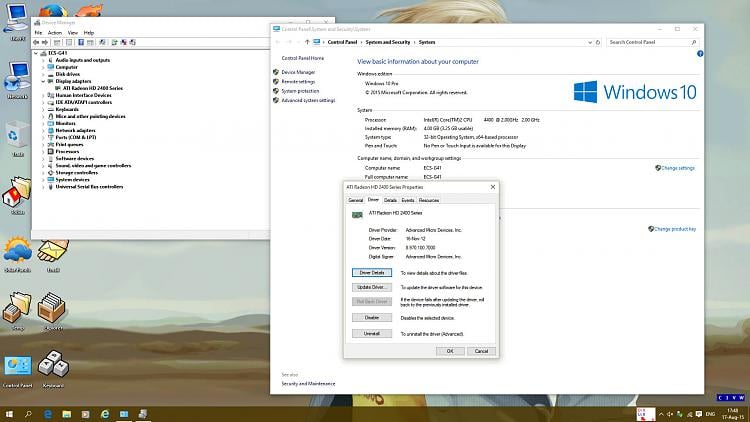Switch to Events tab in Properties dialog
Image resolution: width=750 pixels, height=422 pixels.
408,200
